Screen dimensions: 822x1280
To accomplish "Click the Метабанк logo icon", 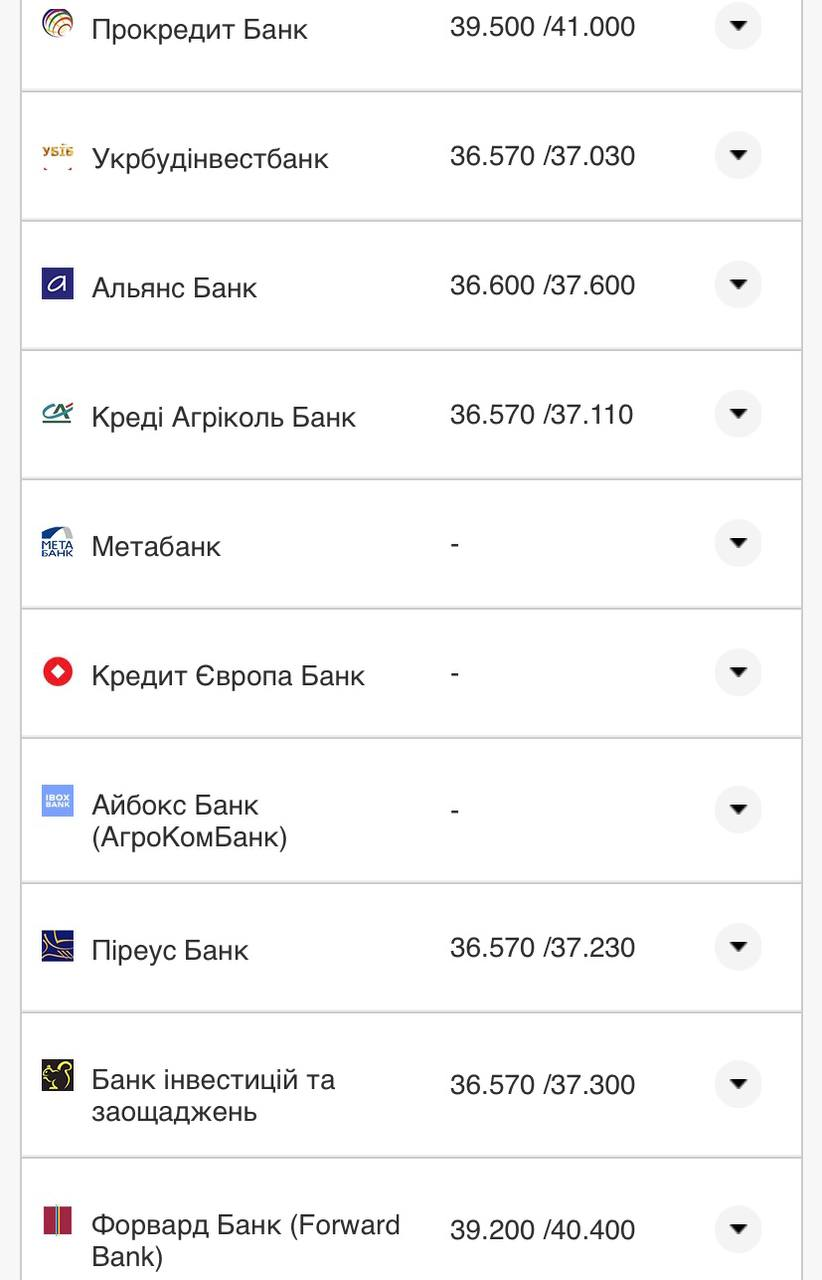I will click(57, 542).
